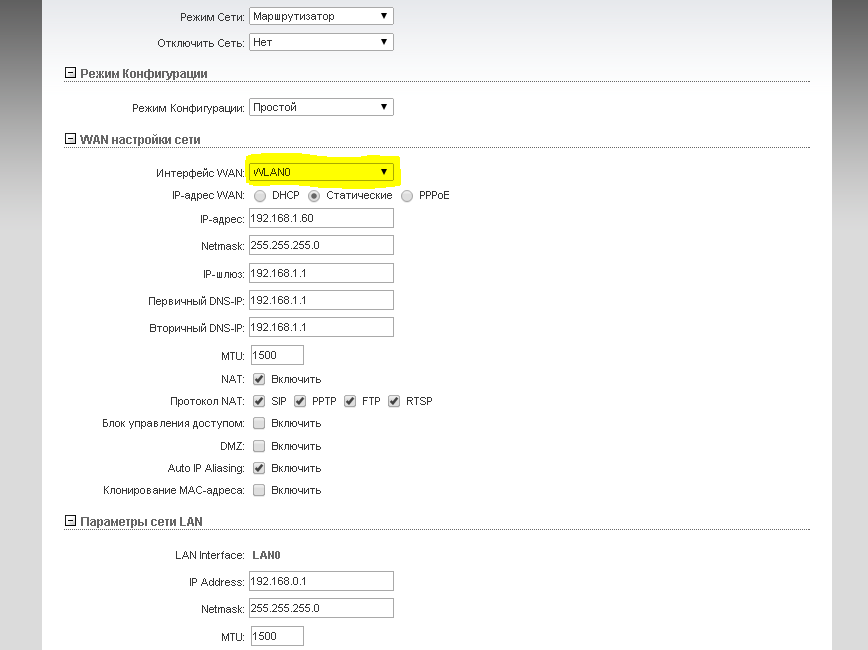The image size is (868, 650).
Task: Select Статические WAN IP option
Action: pyautogui.click(x=314, y=196)
